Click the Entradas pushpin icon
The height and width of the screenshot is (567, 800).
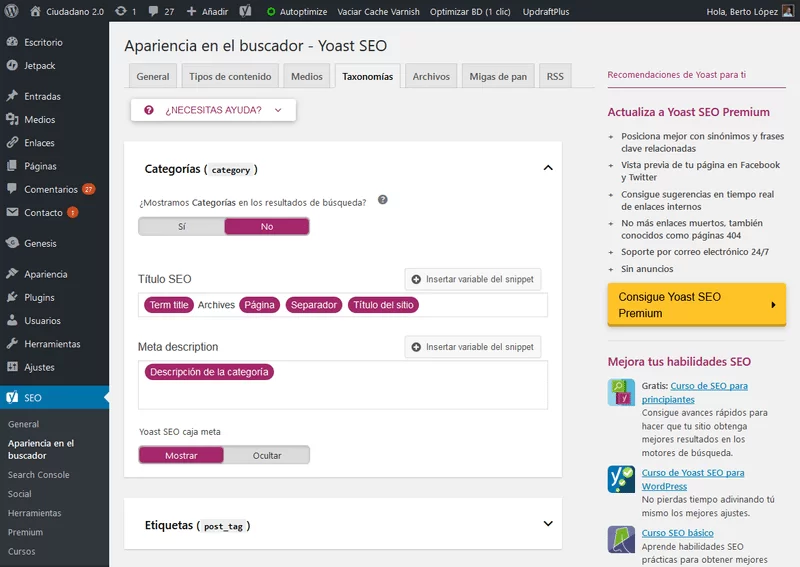12,96
